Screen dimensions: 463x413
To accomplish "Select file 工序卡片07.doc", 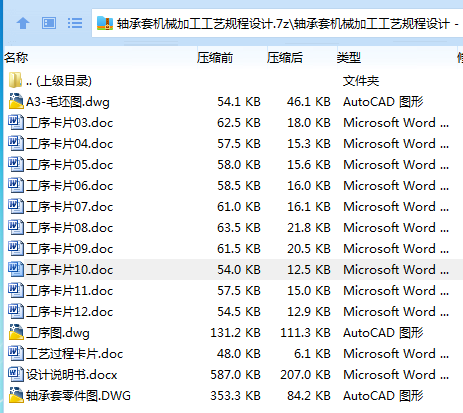I will coord(70,207).
